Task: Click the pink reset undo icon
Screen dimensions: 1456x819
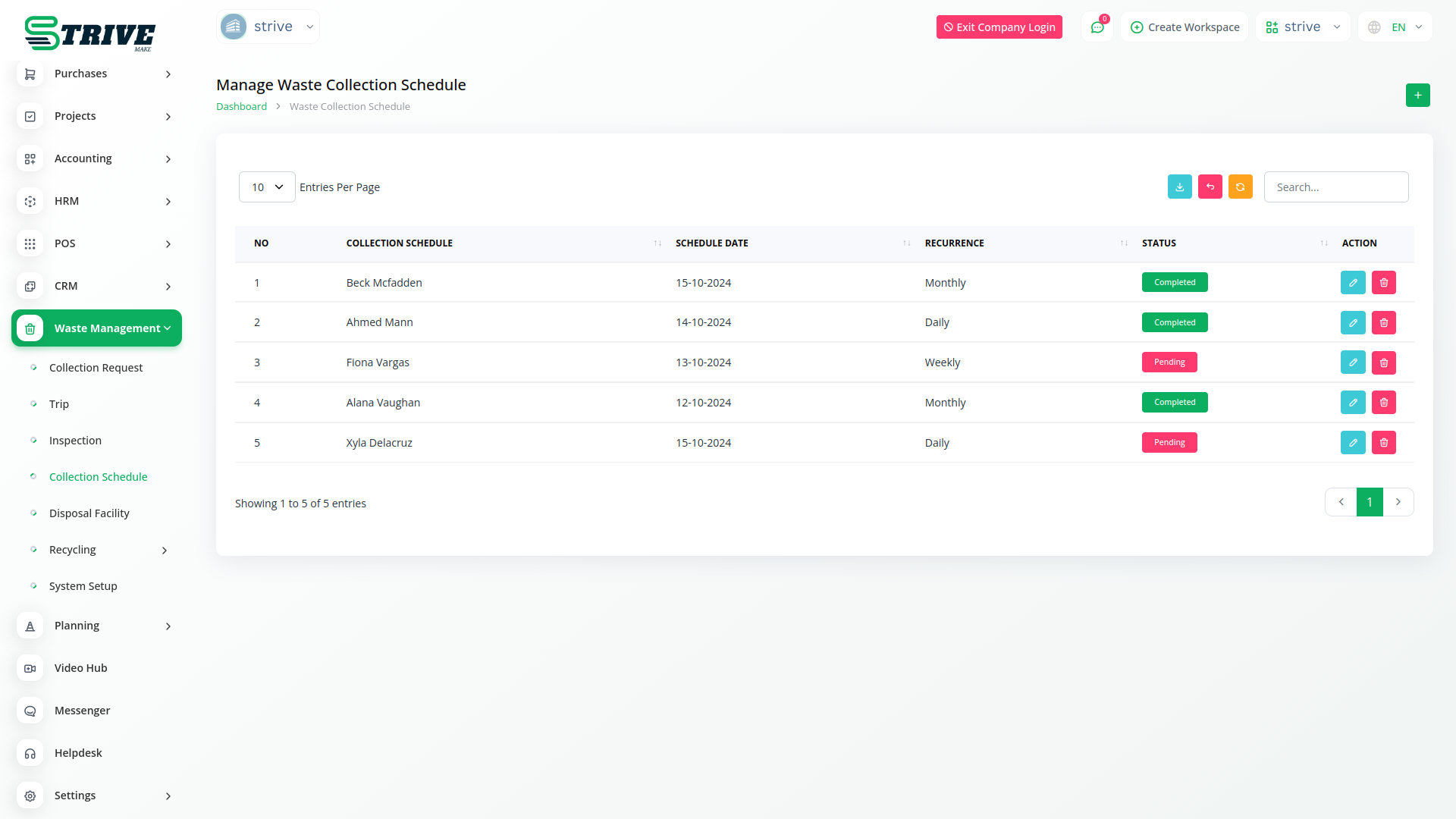Action: [x=1210, y=187]
